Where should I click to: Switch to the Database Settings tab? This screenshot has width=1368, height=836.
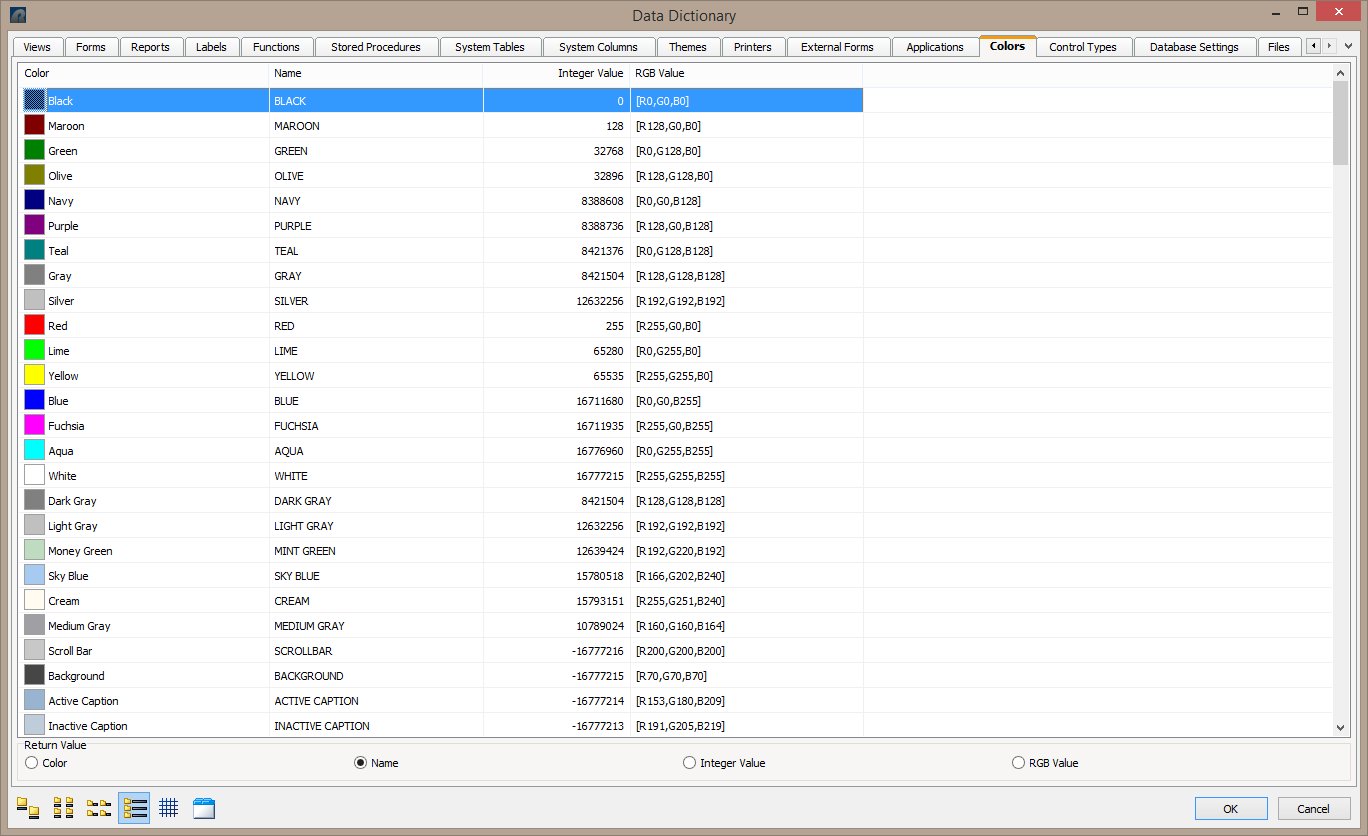click(x=1193, y=47)
